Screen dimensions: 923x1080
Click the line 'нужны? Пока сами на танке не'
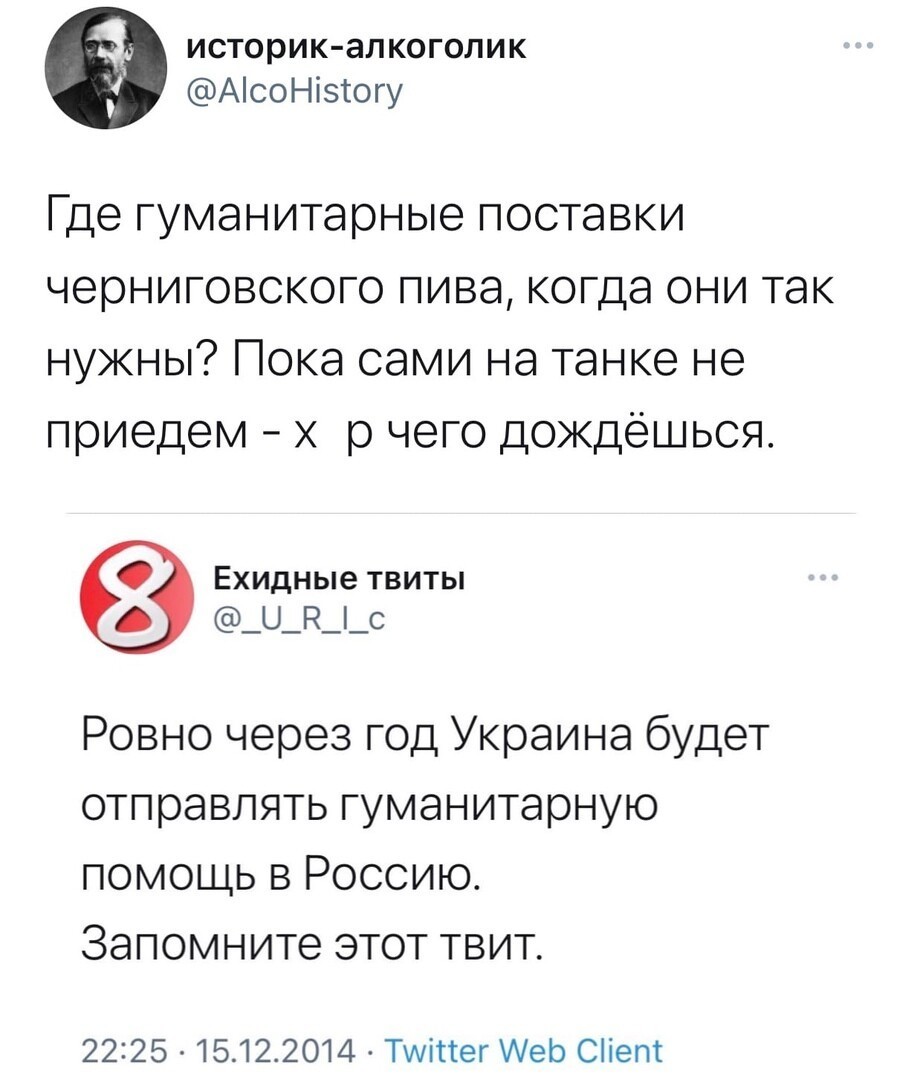[395, 361]
